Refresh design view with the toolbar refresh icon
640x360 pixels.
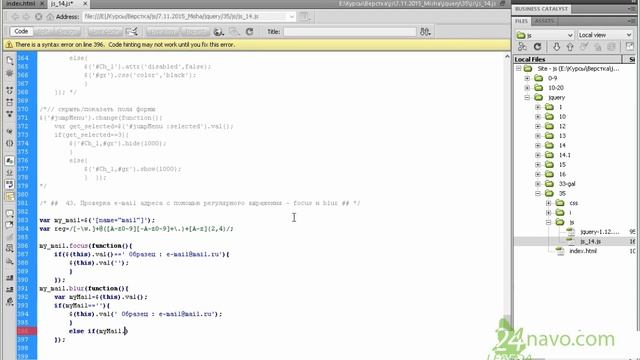(x=249, y=31)
